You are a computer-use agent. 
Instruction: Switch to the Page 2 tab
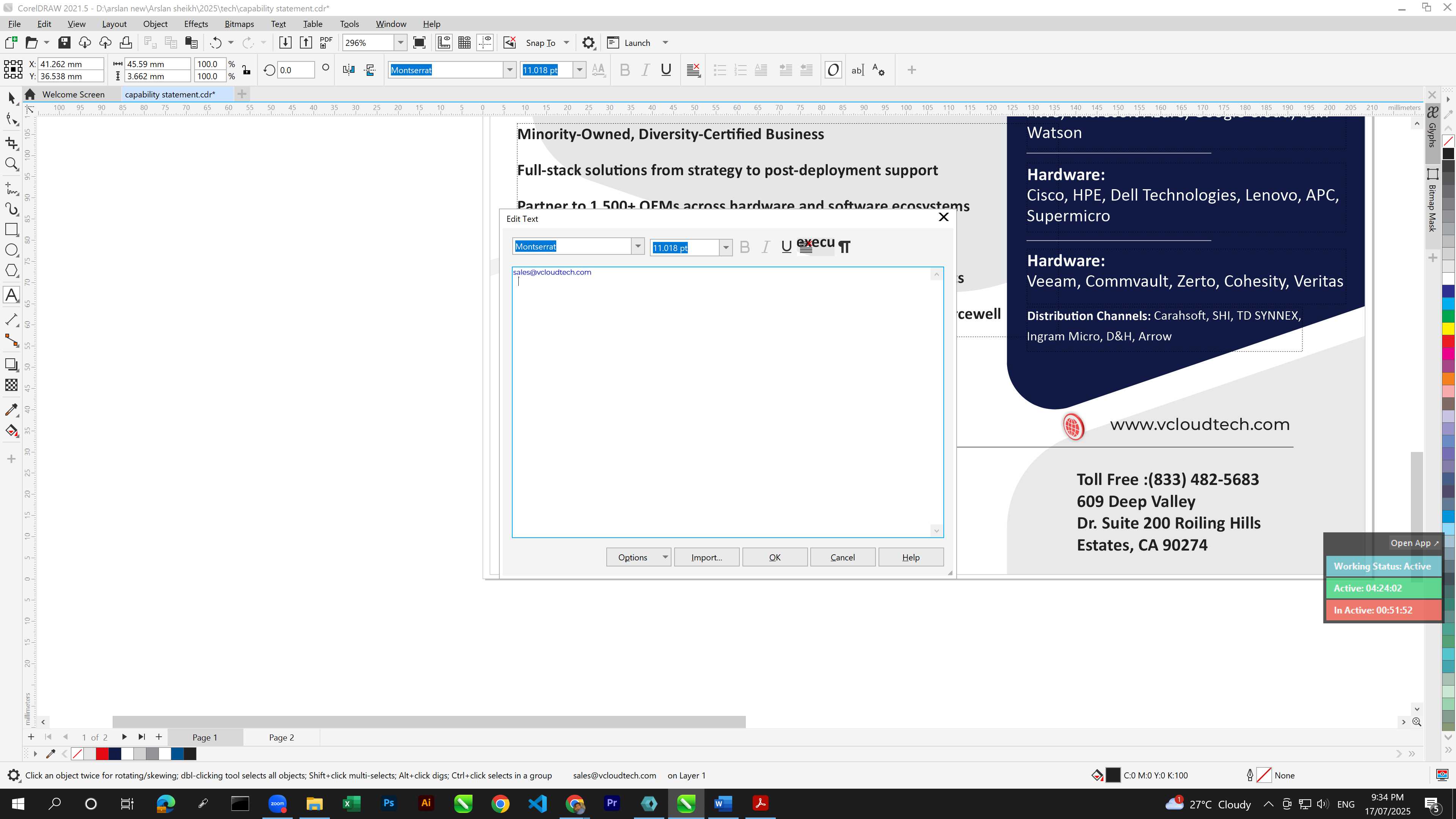(281, 737)
